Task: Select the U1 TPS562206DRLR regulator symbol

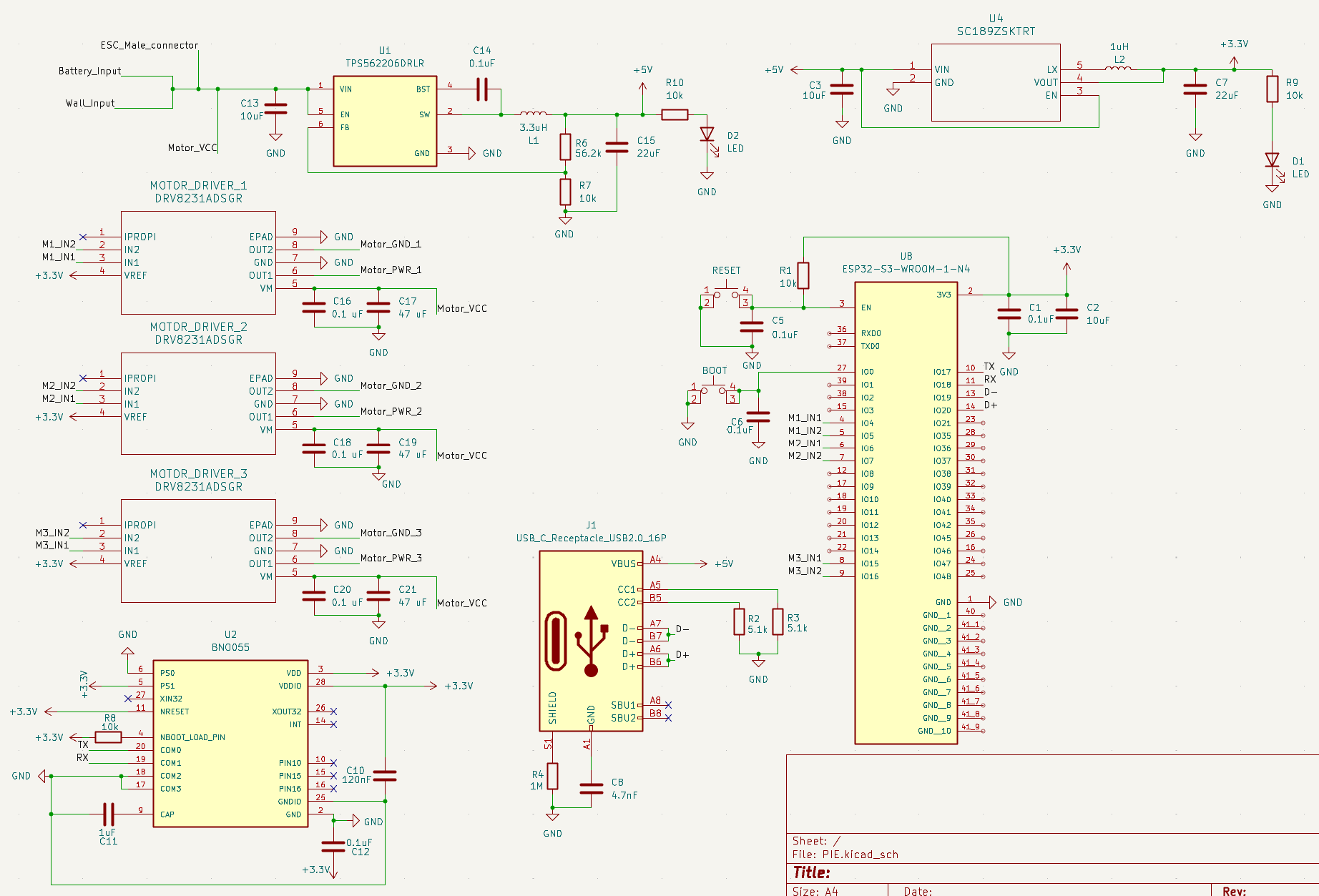Action: (x=384, y=122)
